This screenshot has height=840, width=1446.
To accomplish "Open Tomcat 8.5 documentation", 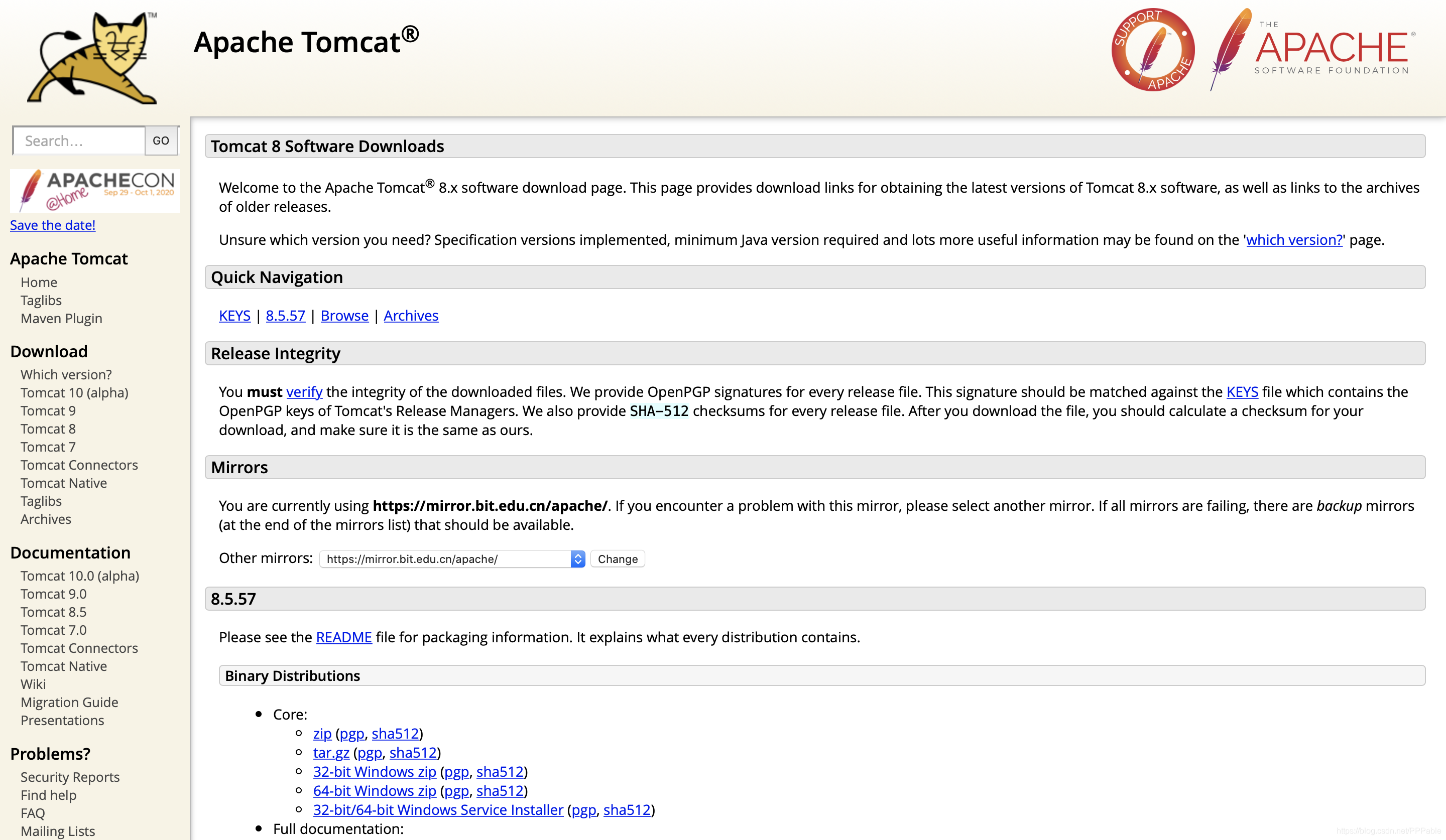I will coord(53,612).
